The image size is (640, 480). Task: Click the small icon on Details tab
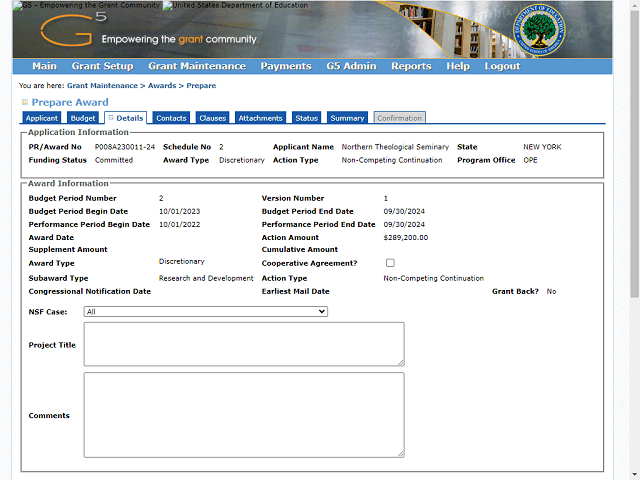pyautogui.click(x=111, y=118)
